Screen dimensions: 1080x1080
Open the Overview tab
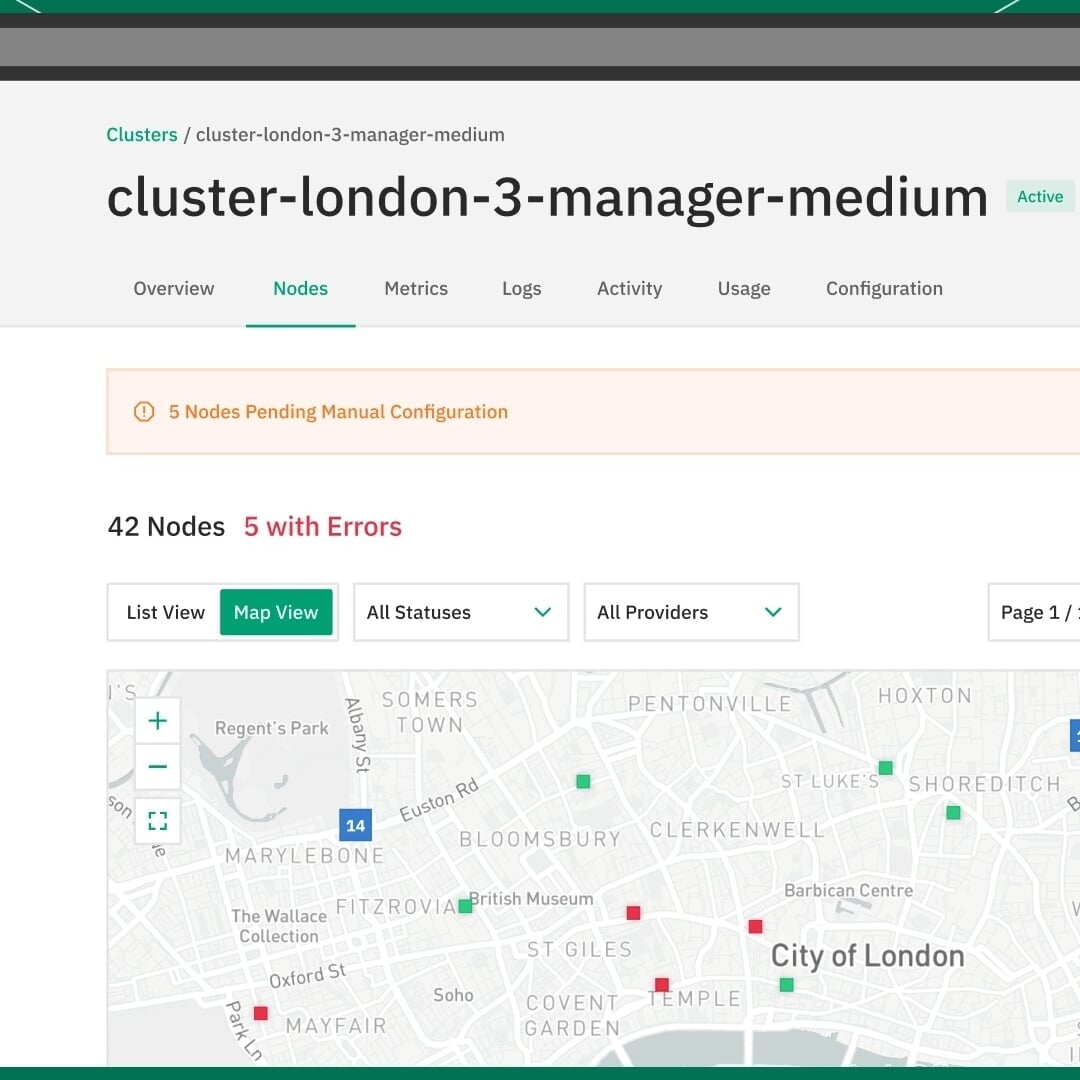[174, 289]
